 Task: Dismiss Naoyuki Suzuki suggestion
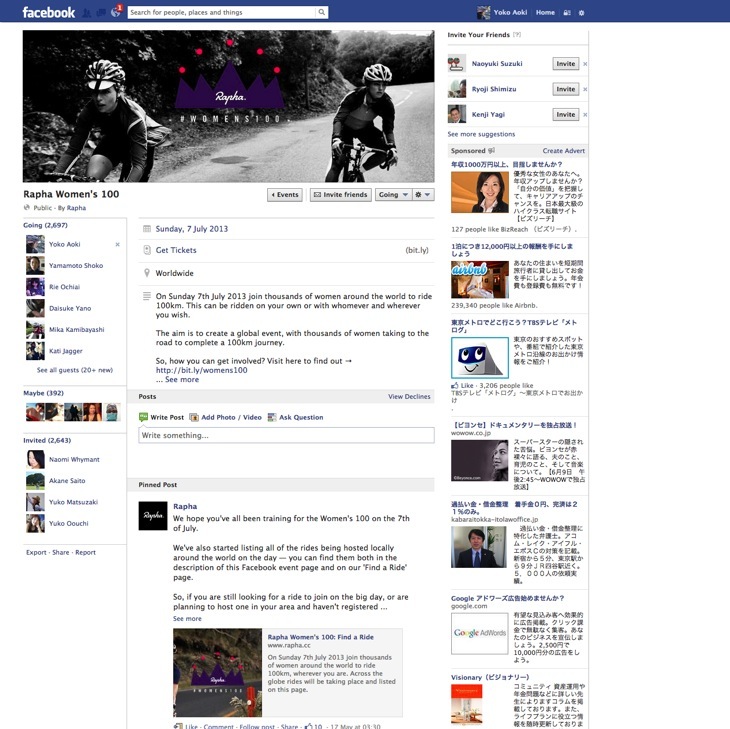(x=585, y=64)
